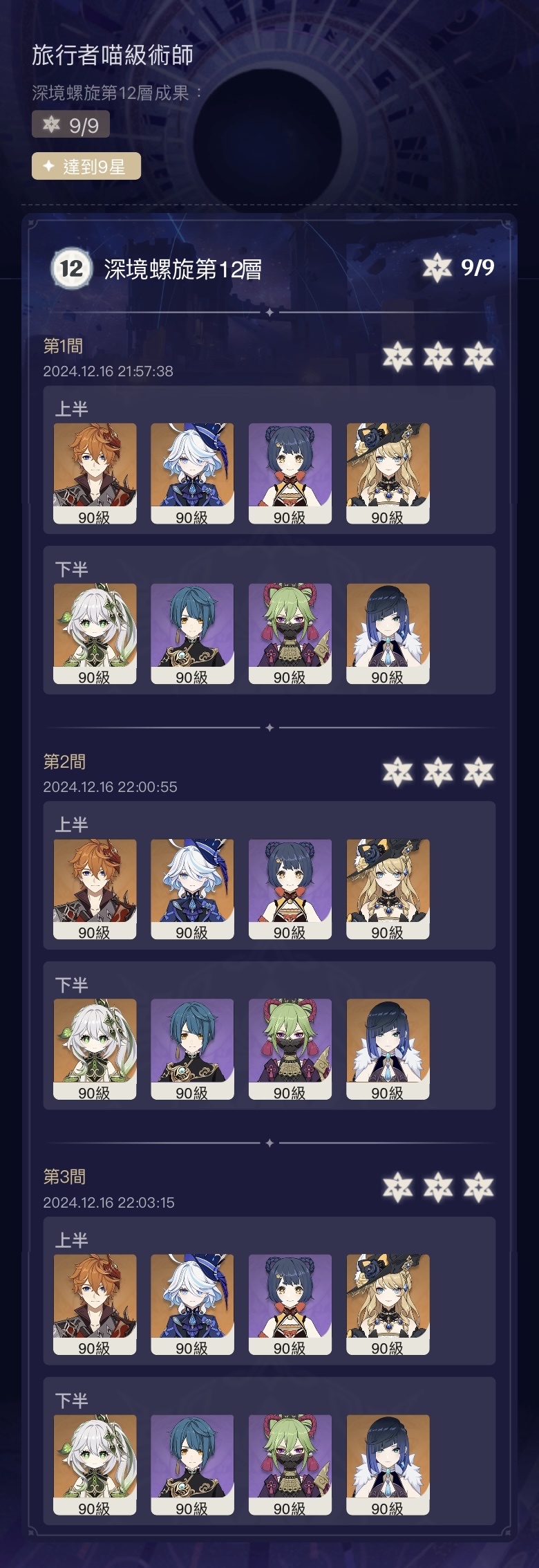Screen dimensions: 539x1568
Task: Click the floor 12 number icon
Action: coord(71,268)
